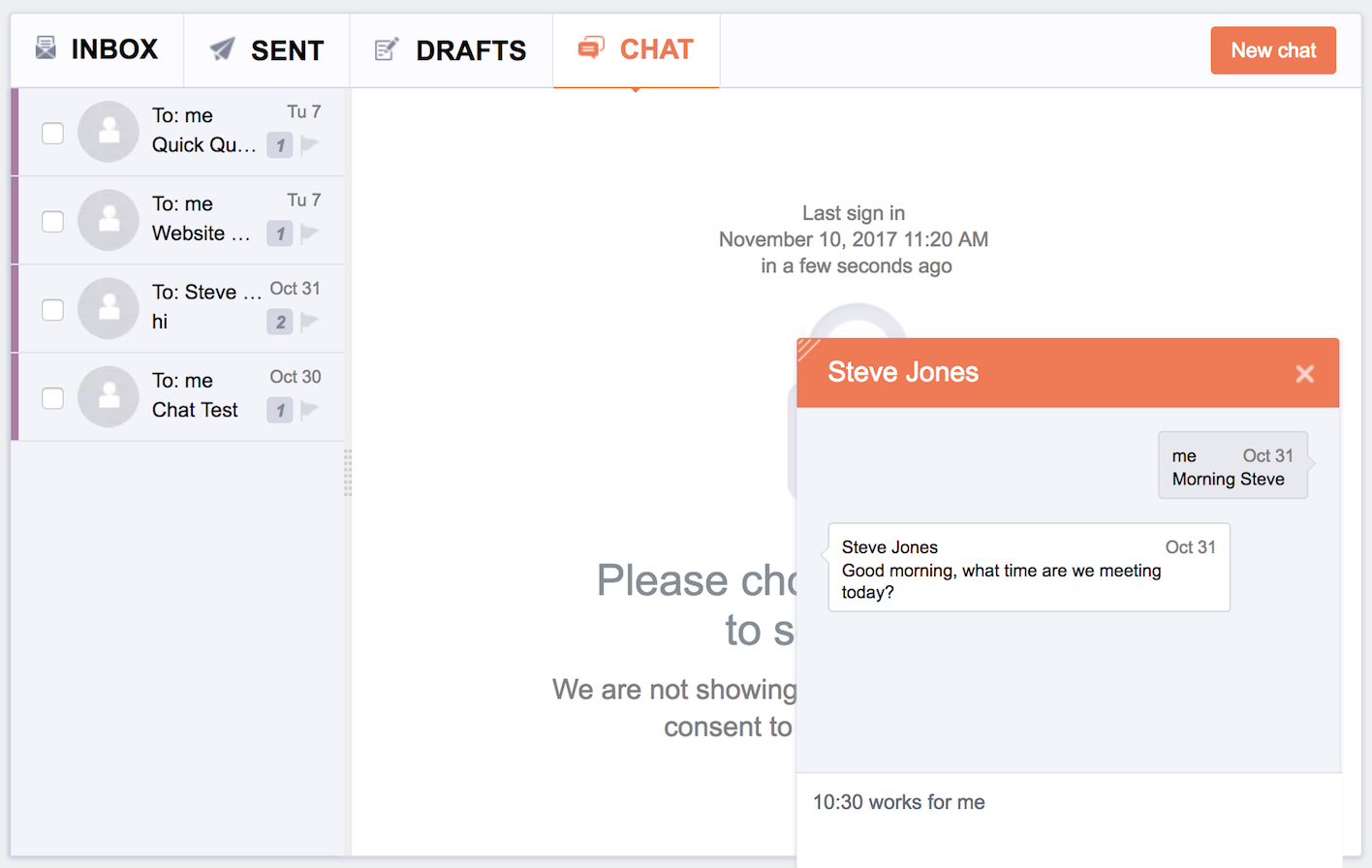Go to the Drafts tab

tap(451, 50)
